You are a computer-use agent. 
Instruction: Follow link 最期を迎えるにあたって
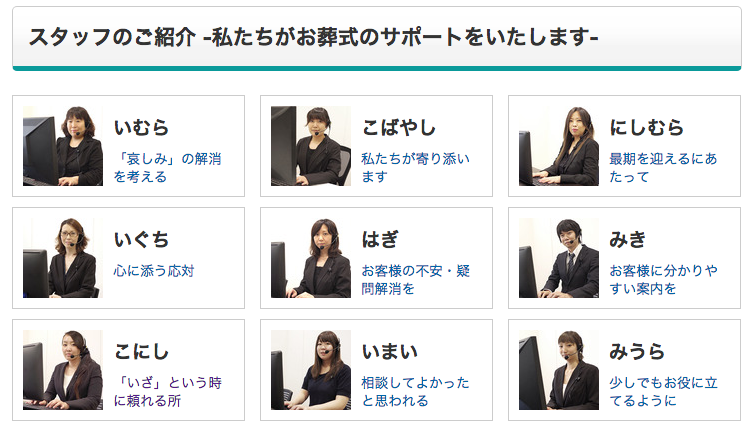tap(664, 167)
